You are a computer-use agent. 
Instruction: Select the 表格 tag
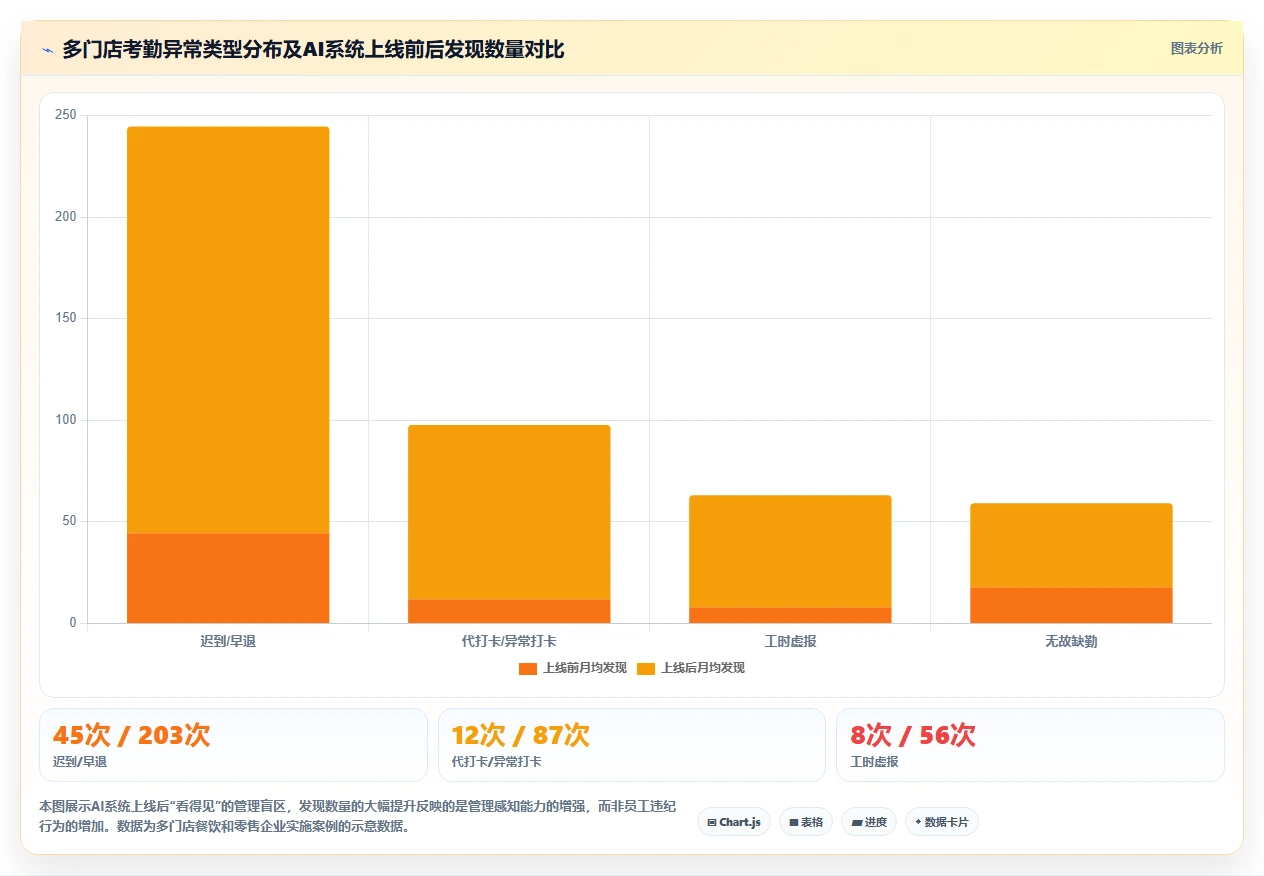(806, 822)
